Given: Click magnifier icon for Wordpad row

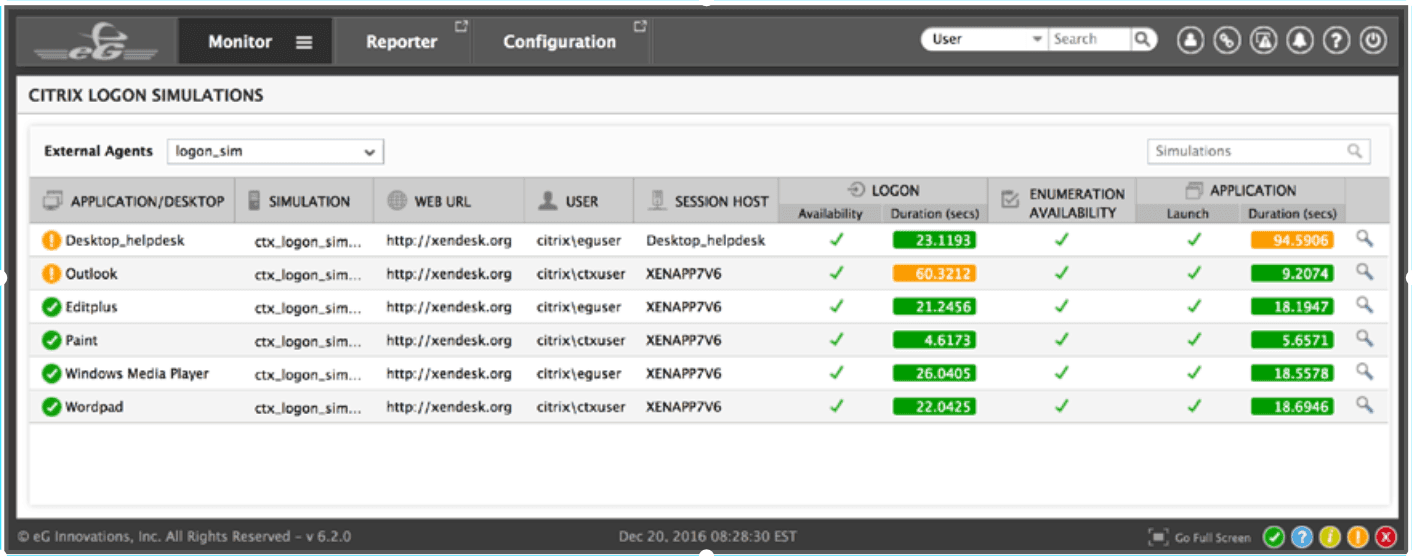Looking at the screenshot, I should coord(1364,404).
